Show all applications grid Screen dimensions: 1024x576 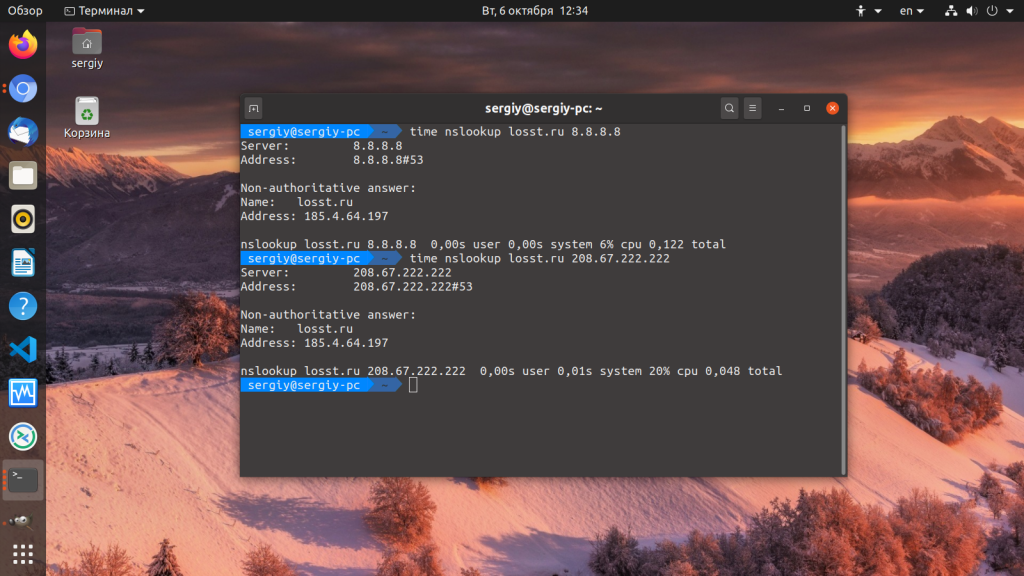(23, 553)
